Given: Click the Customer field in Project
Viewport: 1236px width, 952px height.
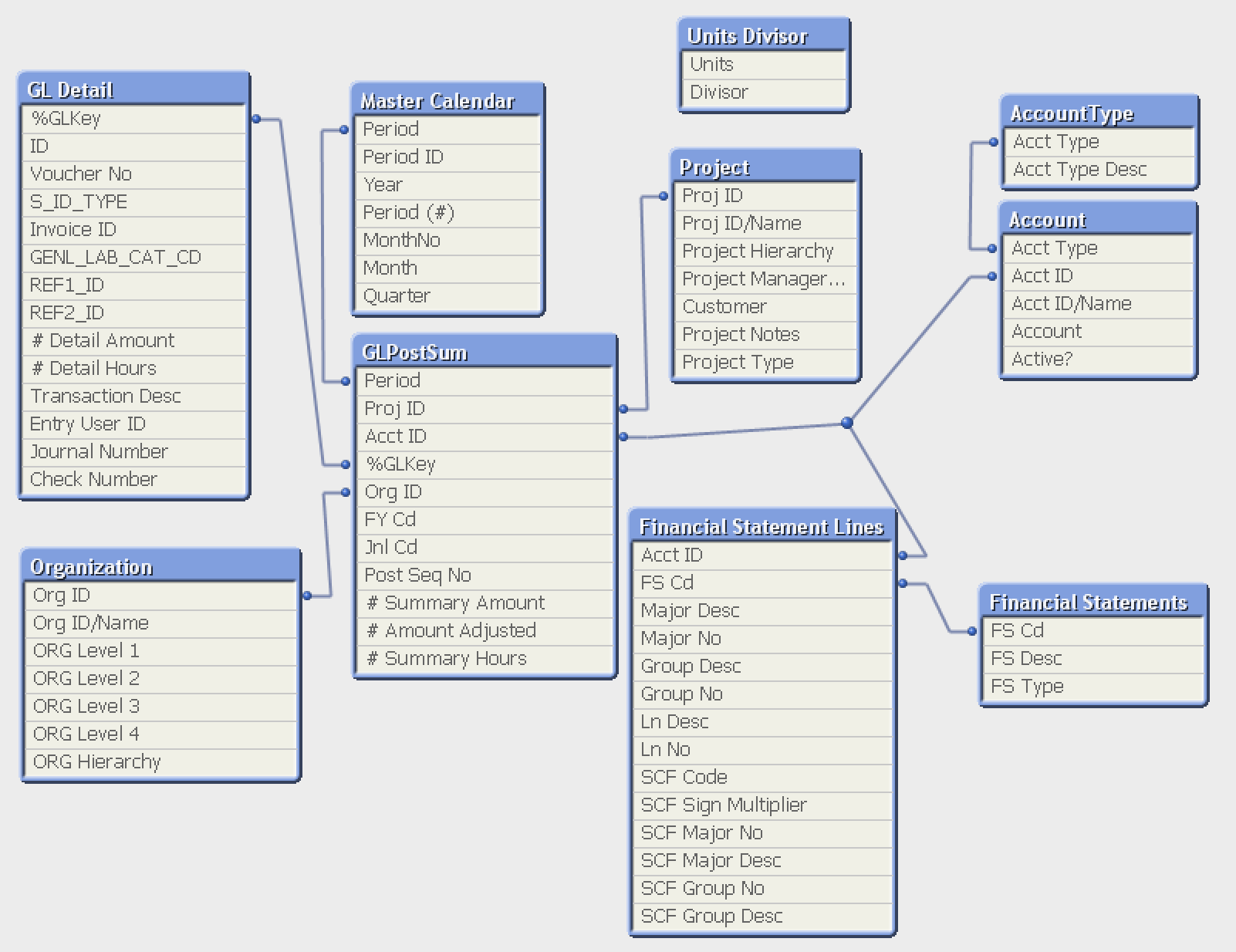Looking at the screenshot, I should [765, 307].
